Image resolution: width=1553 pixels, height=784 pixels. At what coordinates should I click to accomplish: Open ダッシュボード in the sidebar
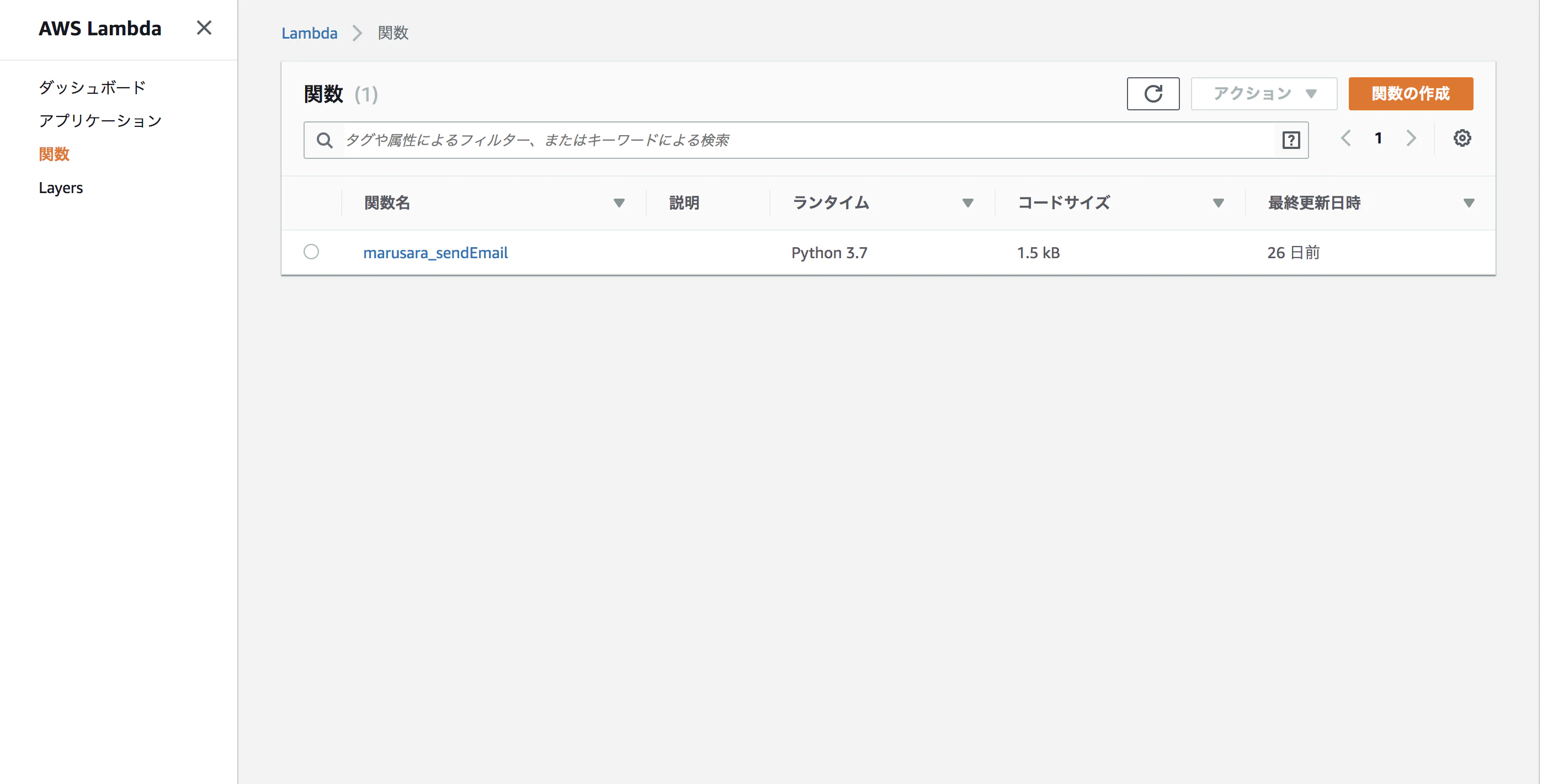[92, 88]
